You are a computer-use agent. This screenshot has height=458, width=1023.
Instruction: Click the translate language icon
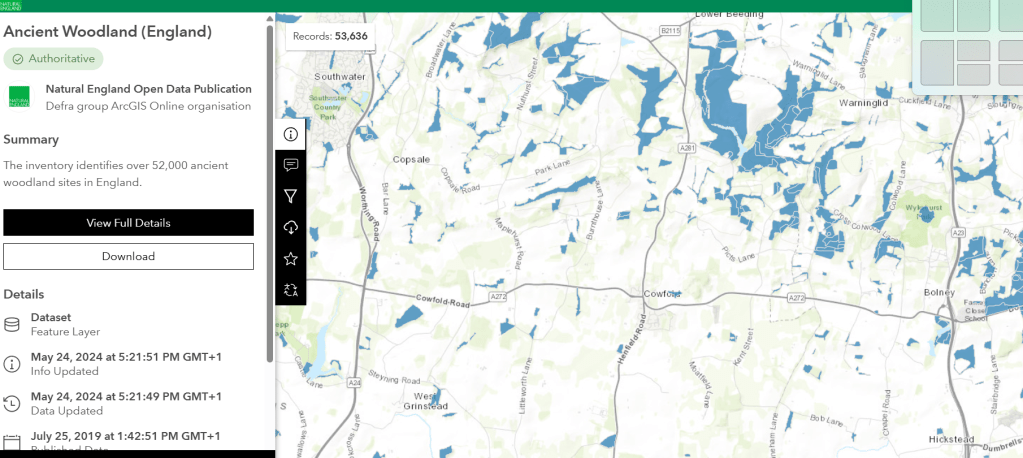(x=290, y=289)
